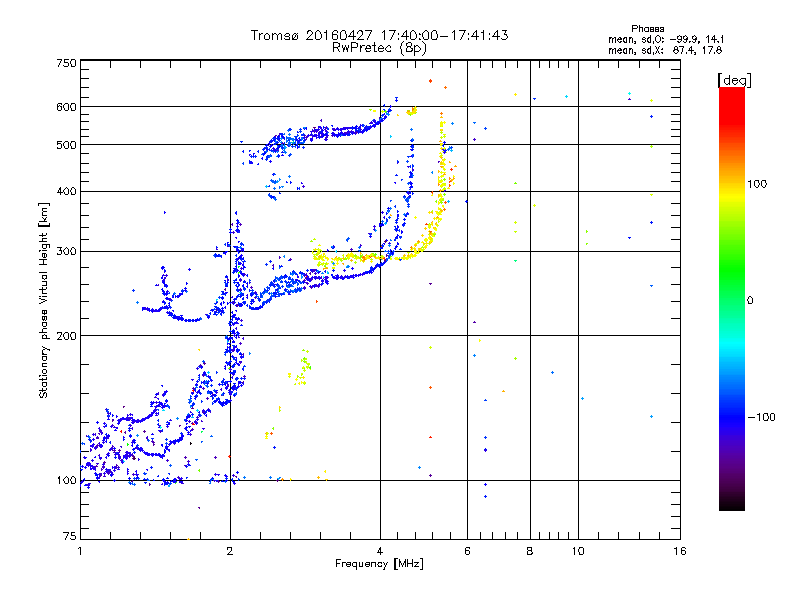Click the y-axis tick label "600"
Viewport: 800px width, 600px height.
(66, 107)
